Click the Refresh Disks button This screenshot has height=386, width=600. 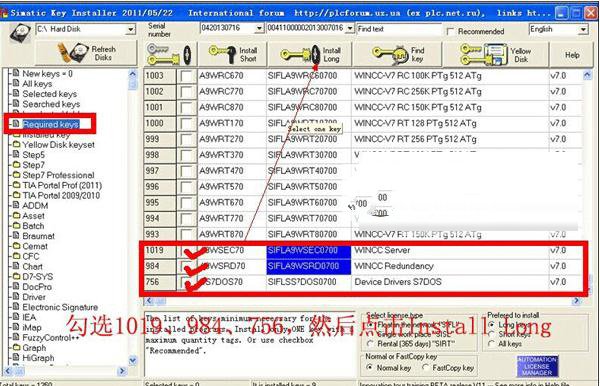point(86,53)
